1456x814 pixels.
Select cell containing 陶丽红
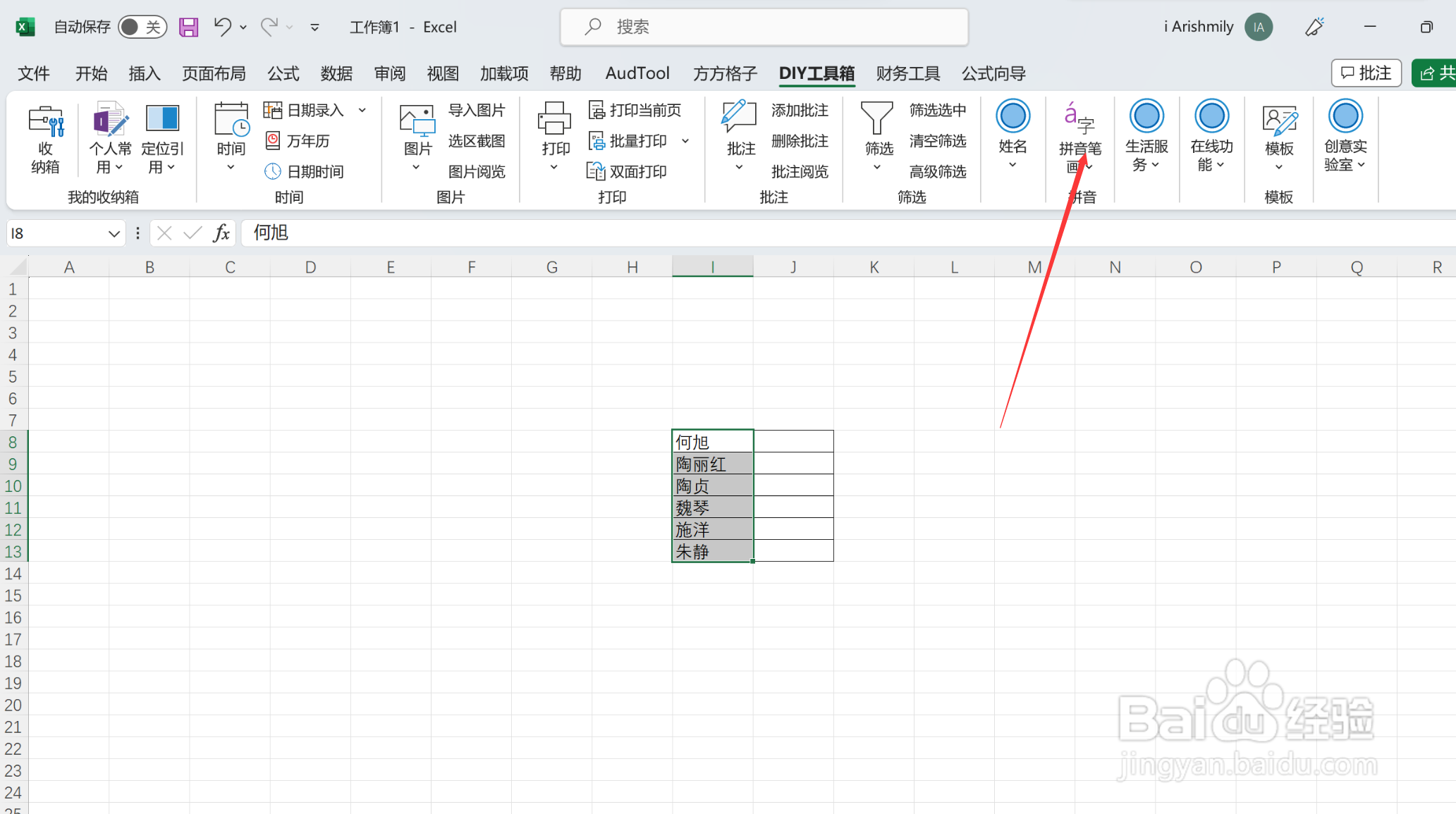pyautogui.click(x=712, y=464)
